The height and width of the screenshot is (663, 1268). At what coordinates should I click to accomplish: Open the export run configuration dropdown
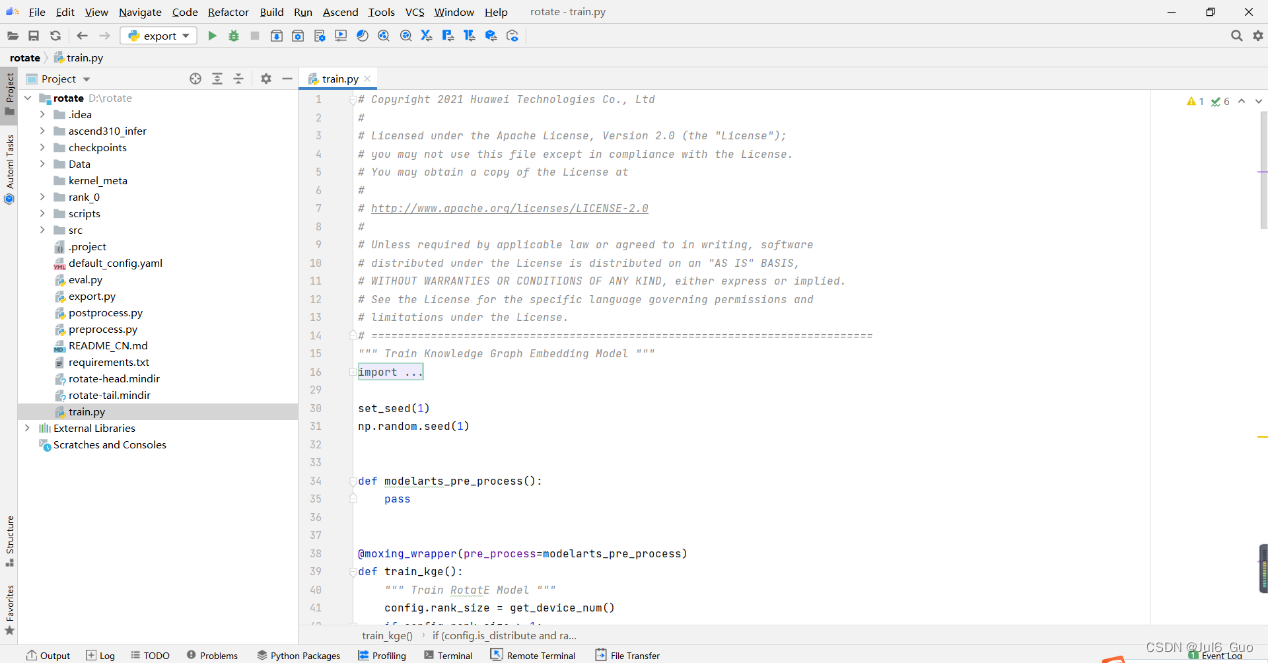tap(158, 36)
